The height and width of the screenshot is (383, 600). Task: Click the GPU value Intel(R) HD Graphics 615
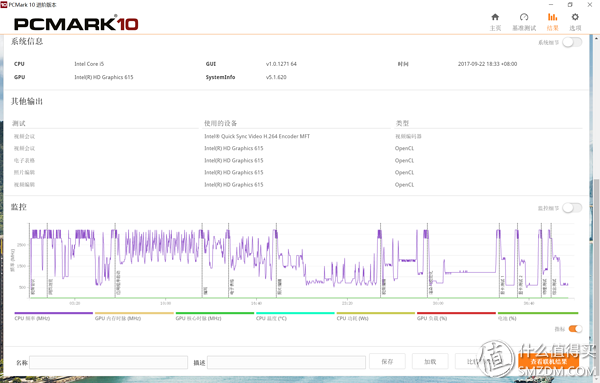click(104, 77)
